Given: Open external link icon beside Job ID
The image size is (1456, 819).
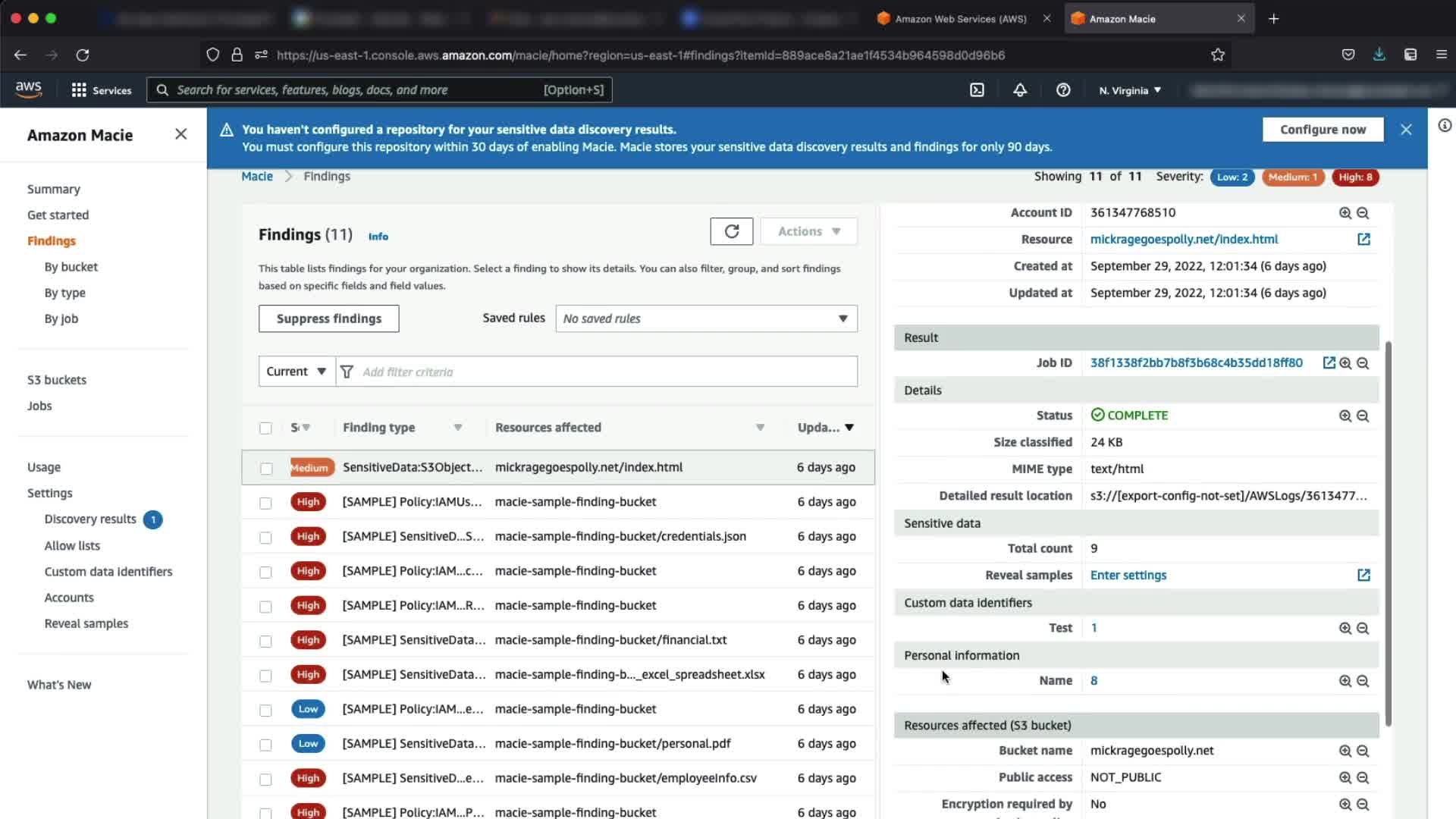Looking at the screenshot, I should pyautogui.click(x=1329, y=363).
